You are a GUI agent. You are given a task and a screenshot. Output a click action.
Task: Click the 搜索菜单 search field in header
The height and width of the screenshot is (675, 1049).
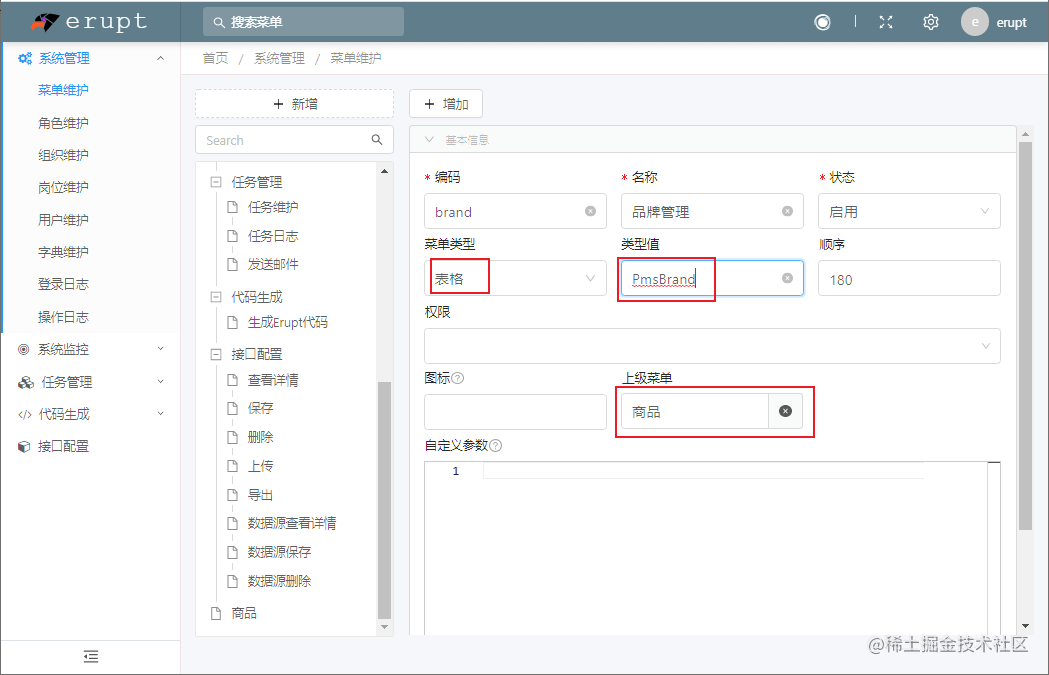click(x=303, y=22)
